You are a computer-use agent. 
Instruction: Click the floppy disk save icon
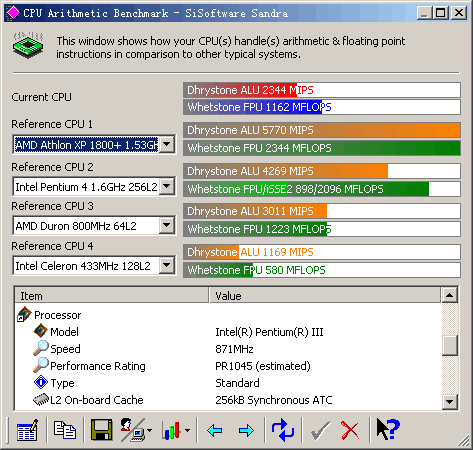(101, 430)
